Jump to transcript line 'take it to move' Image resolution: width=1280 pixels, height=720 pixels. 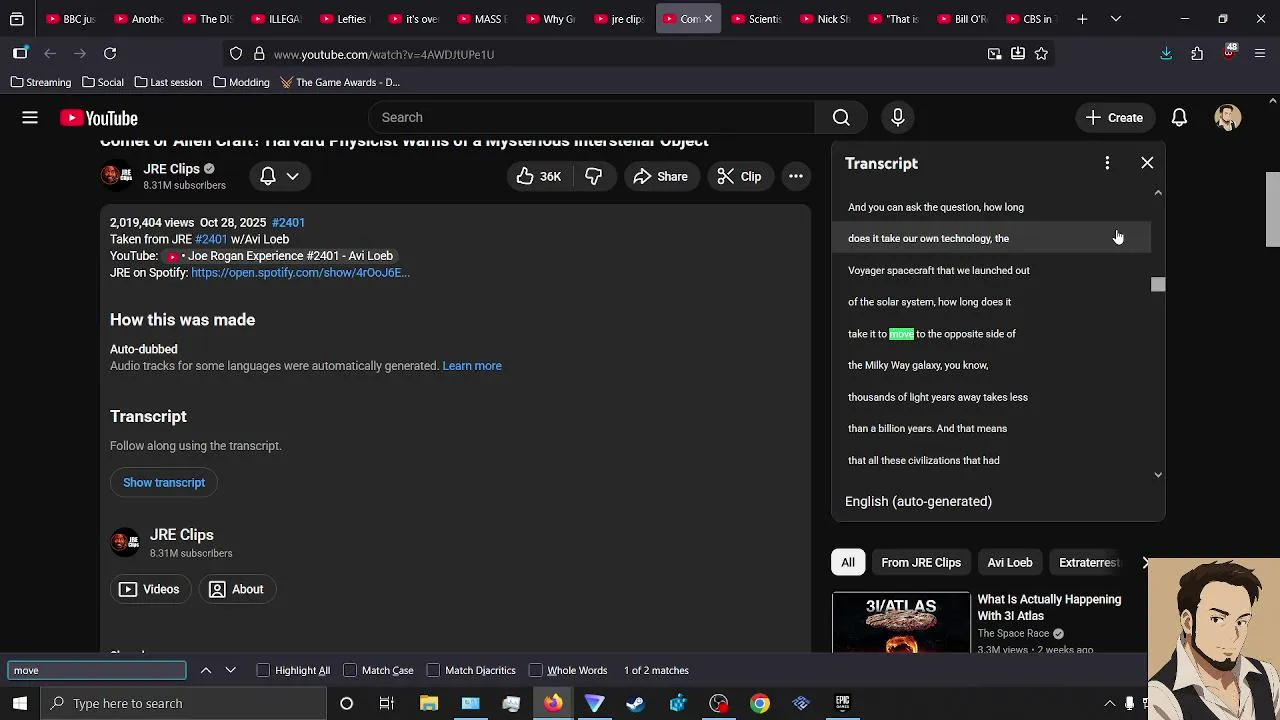coord(932,334)
